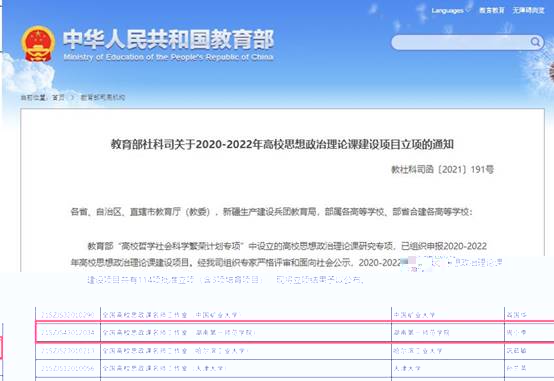The height and width of the screenshot is (381, 554).
Task: Click the person name in the 天津大学 row
Action: click(x=516, y=368)
